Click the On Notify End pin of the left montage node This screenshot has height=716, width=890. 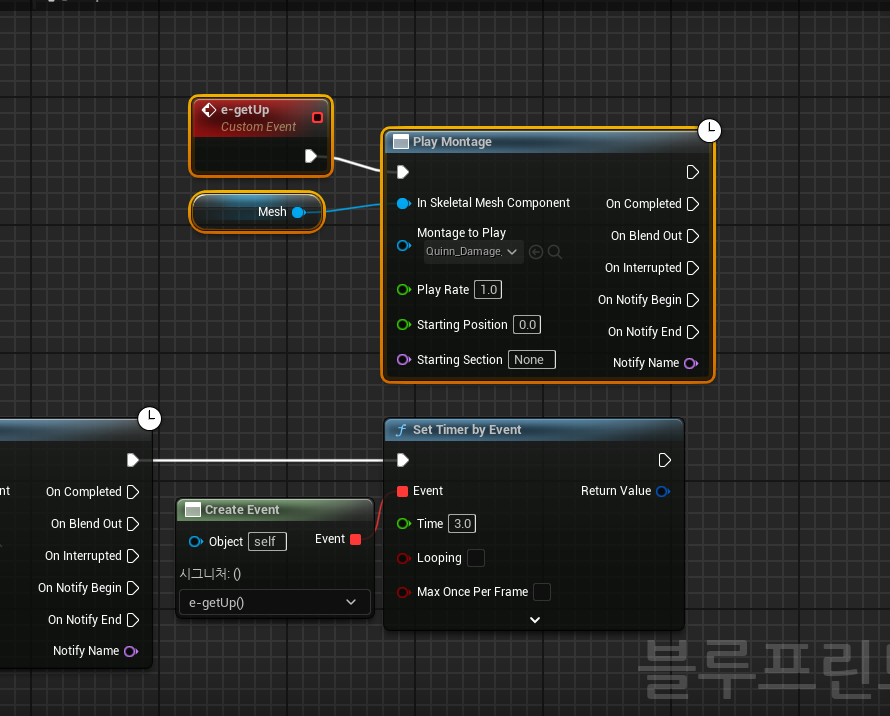tap(133, 619)
